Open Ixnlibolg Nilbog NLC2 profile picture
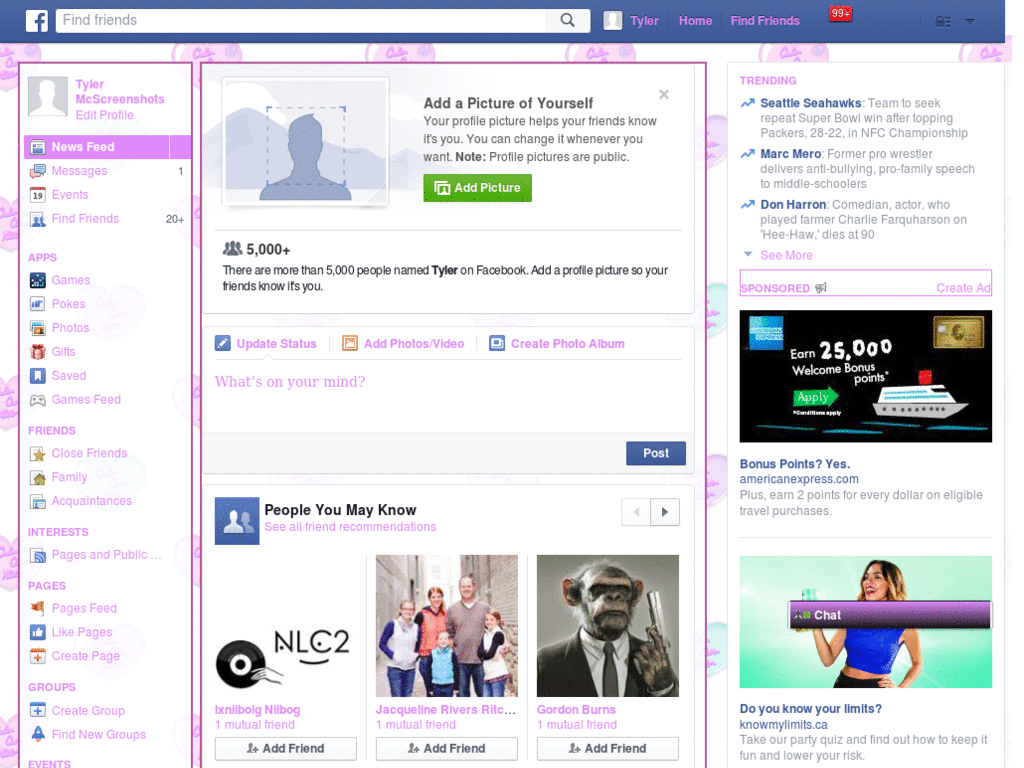Screen dimensions: 1024x768 (x=286, y=626)
